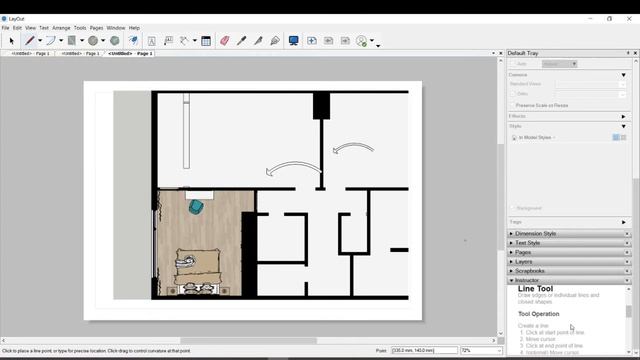Activate the Join tool
640x360 pixels.
pyautogui.click(x=275, y=40)
